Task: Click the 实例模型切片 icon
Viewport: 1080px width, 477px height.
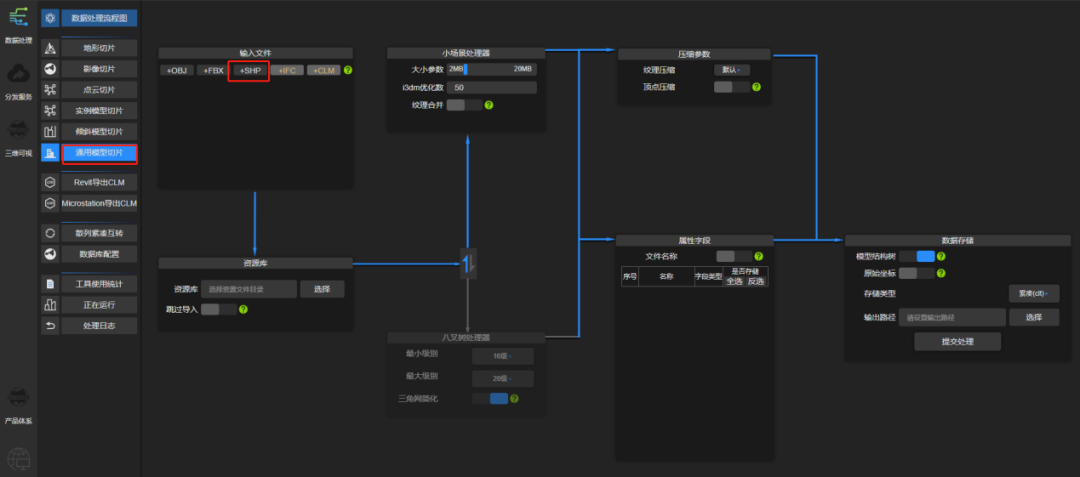Action: [50, 111]
